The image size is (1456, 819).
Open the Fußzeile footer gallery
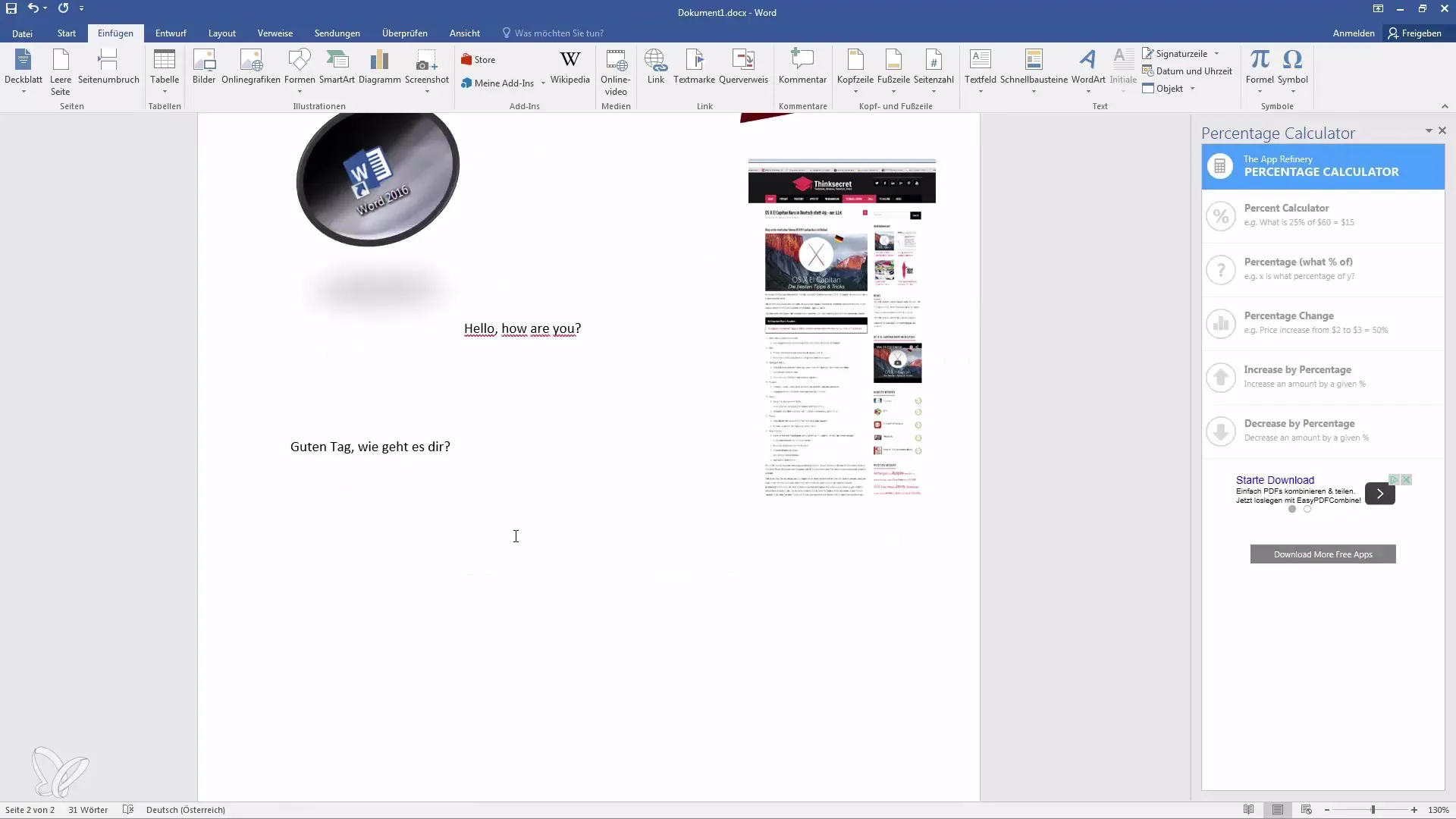click(x=893, y=71)
